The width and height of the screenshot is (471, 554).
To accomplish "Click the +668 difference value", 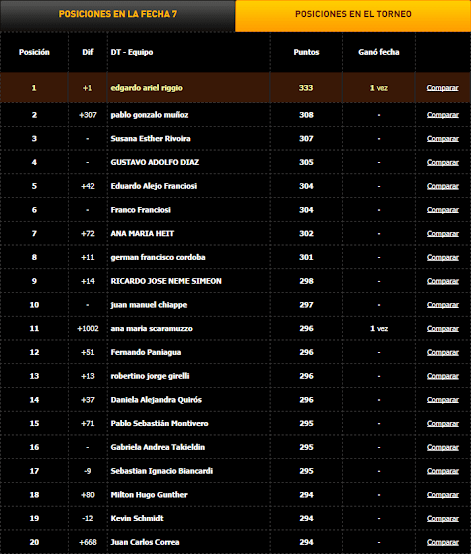I will pyautogui.click(x=88, y=542).
